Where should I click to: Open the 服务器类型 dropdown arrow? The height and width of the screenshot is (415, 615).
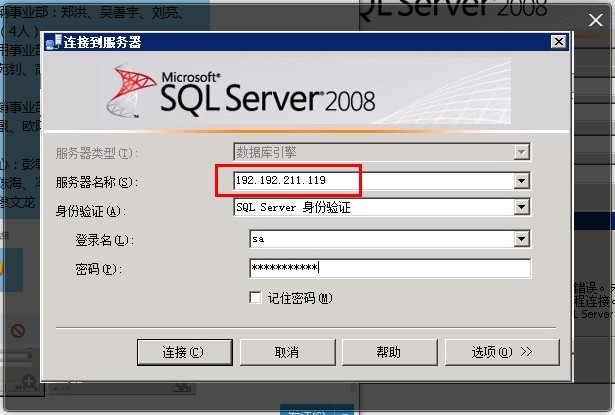(x=522, y=152)
